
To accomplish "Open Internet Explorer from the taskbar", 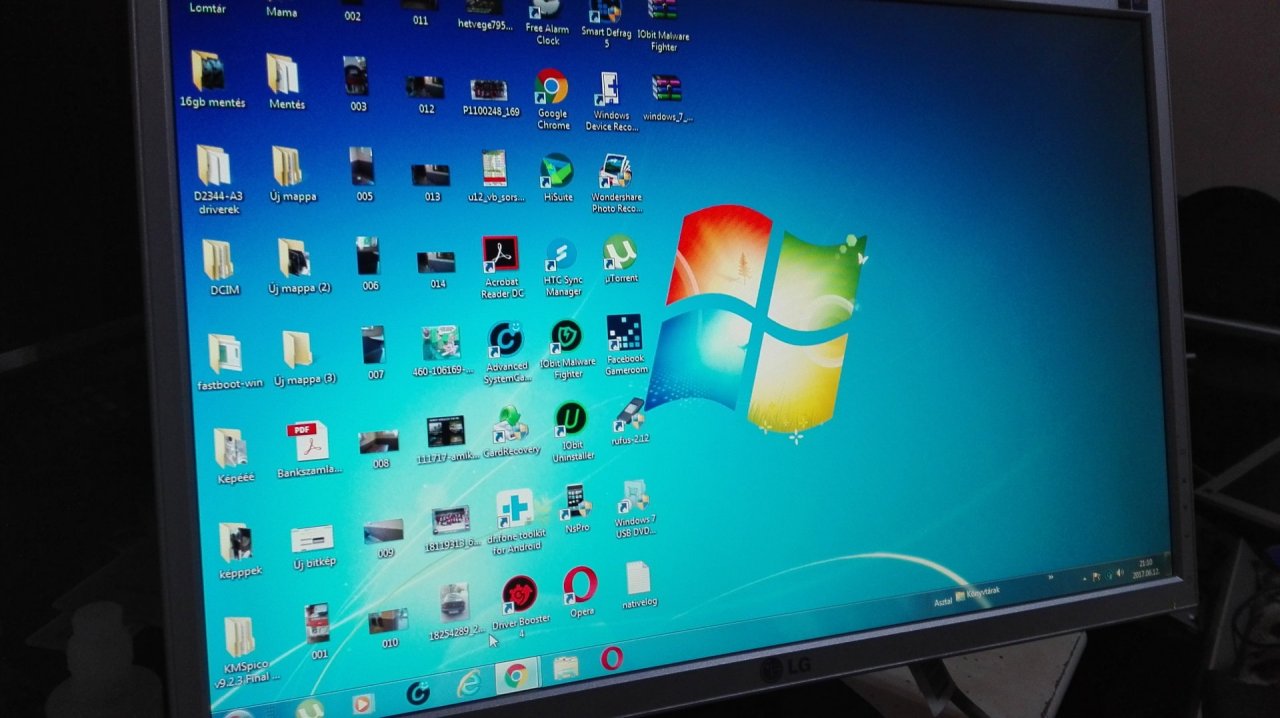I will pos(467,685).
